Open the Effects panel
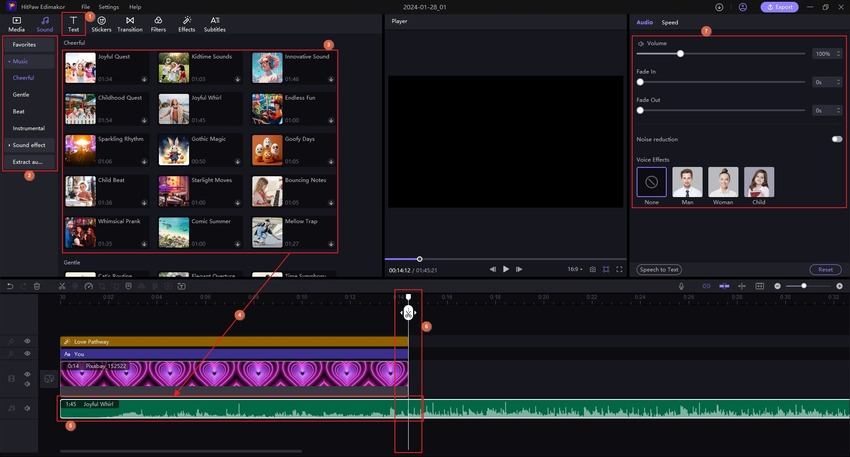This screenshot has height=457, width=850. pos(186,24)
